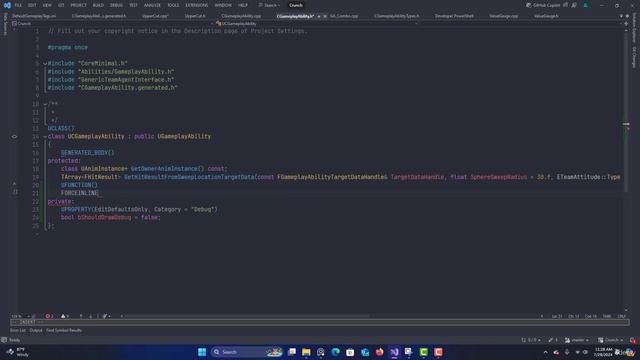Click the horizontal scrollbar thumb below the code
The width and height of the screenshot is (640, 360).
tap(248, 316)
